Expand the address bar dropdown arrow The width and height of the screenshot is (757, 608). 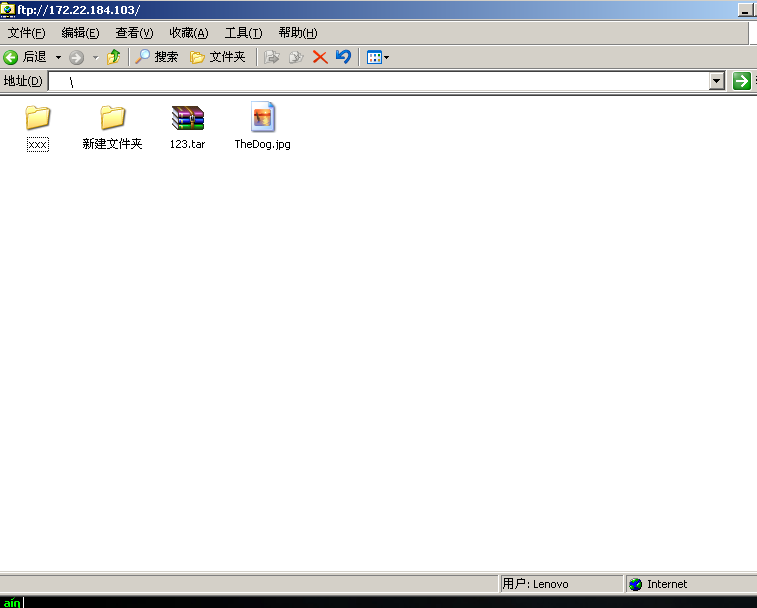[x=717, y=81]
